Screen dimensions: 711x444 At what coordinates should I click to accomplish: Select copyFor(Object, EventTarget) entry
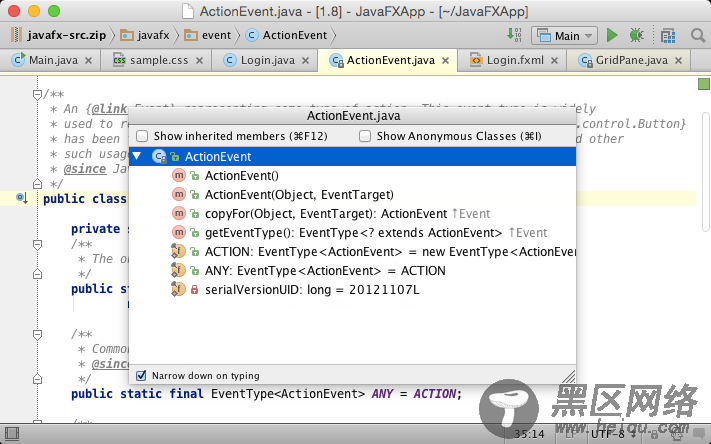[352, 214]
